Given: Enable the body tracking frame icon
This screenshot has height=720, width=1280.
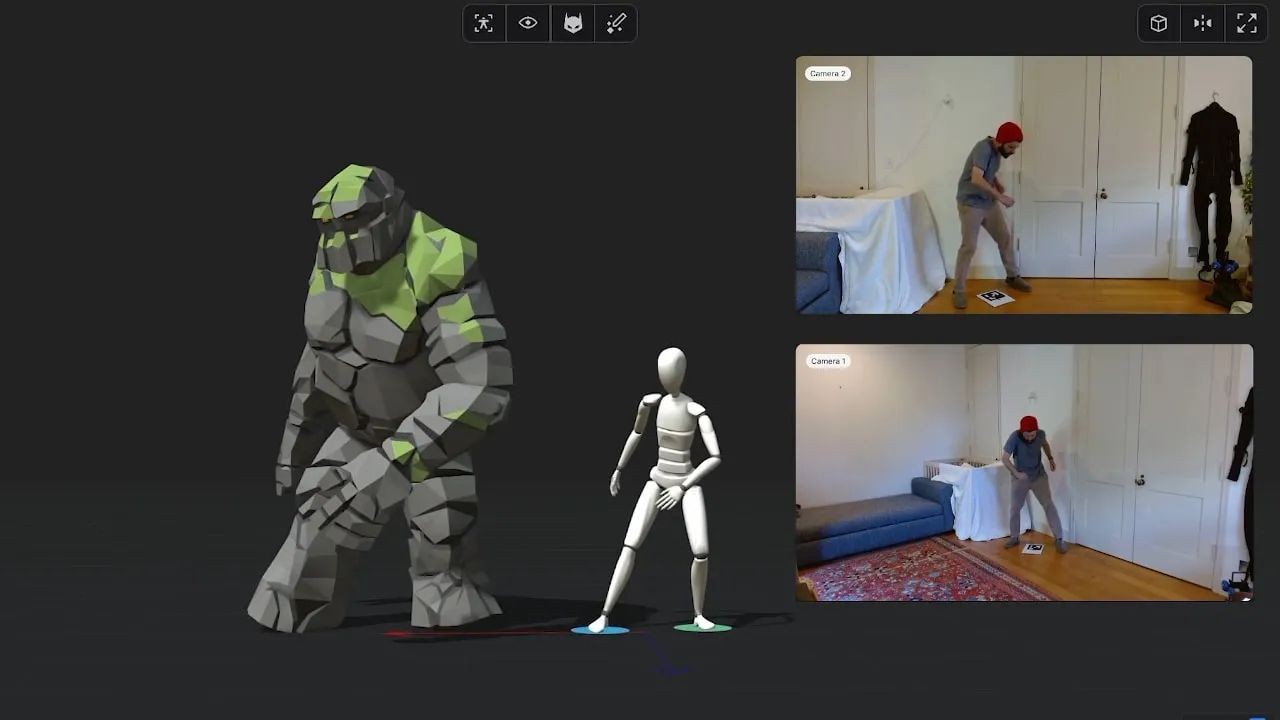Looking at the screenshot, I should pos(484,24).
